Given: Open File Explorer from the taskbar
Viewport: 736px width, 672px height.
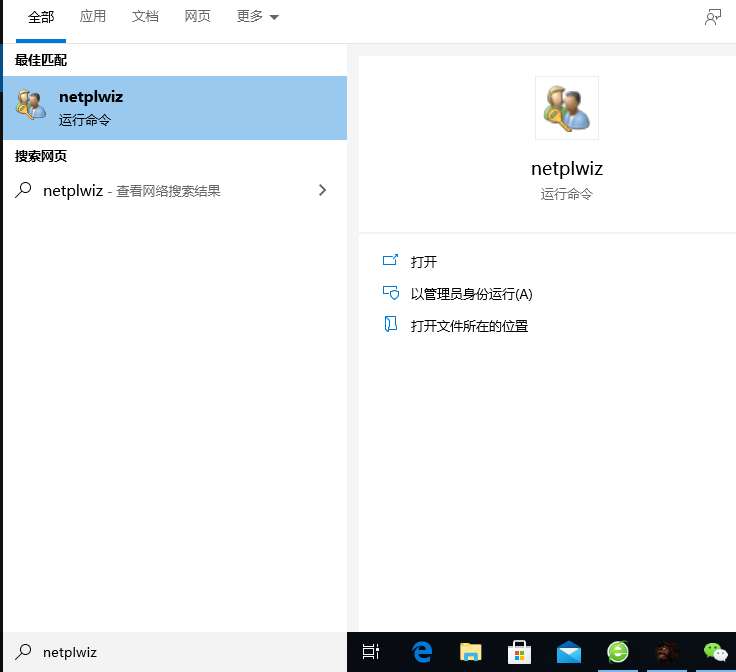Looking at the screenshot, I should [470, 652].
